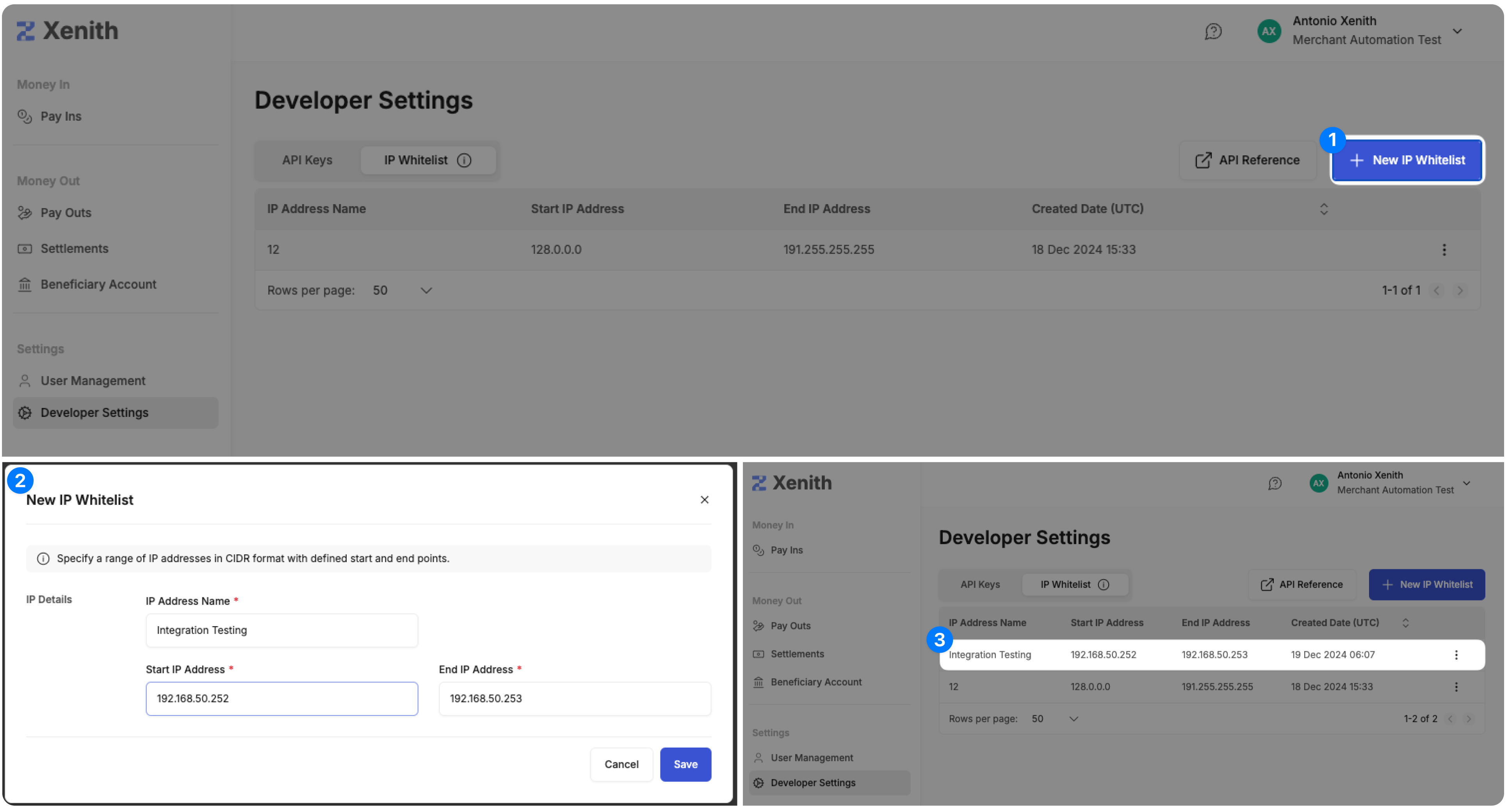Cancel the New IP Whitelist dialog
This screenshot has width=1508, height=812.
click(621, 764)
